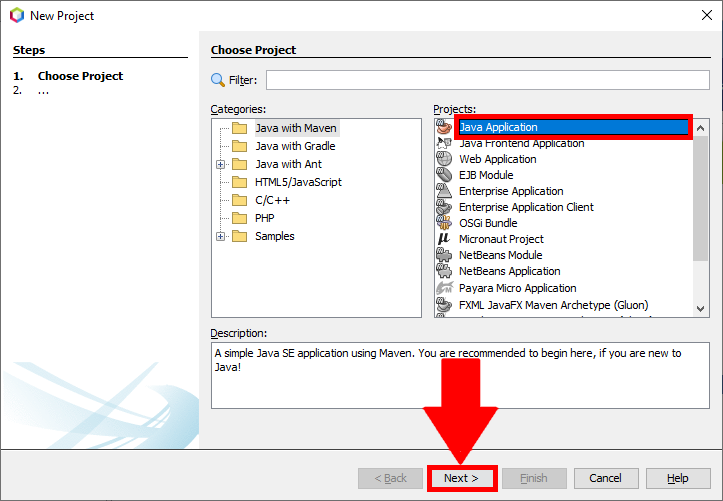
Task: Click the Finish button
Action: (x=534, y=478)
